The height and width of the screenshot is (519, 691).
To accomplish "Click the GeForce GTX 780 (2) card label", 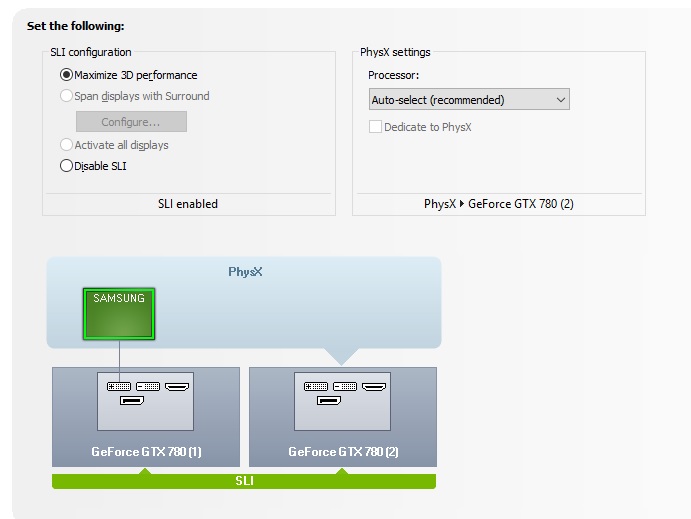I will pyautogui.click(x=343, y=452).
